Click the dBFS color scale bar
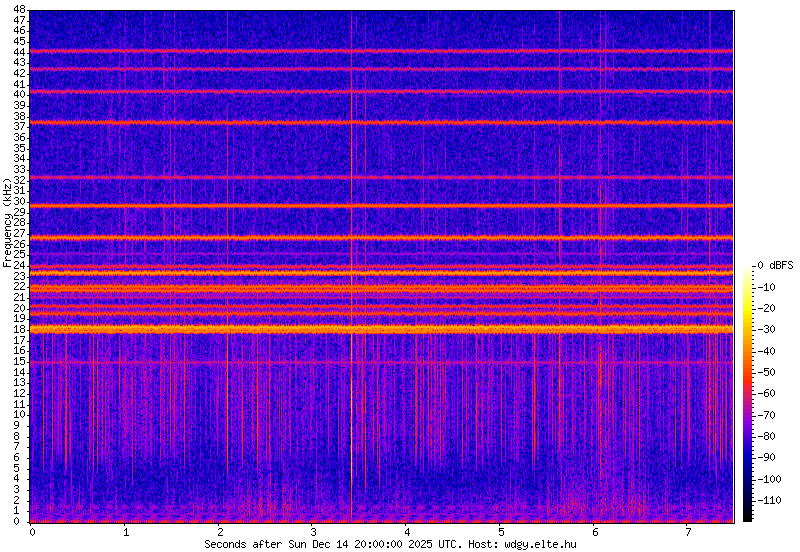 pos(747,393)
